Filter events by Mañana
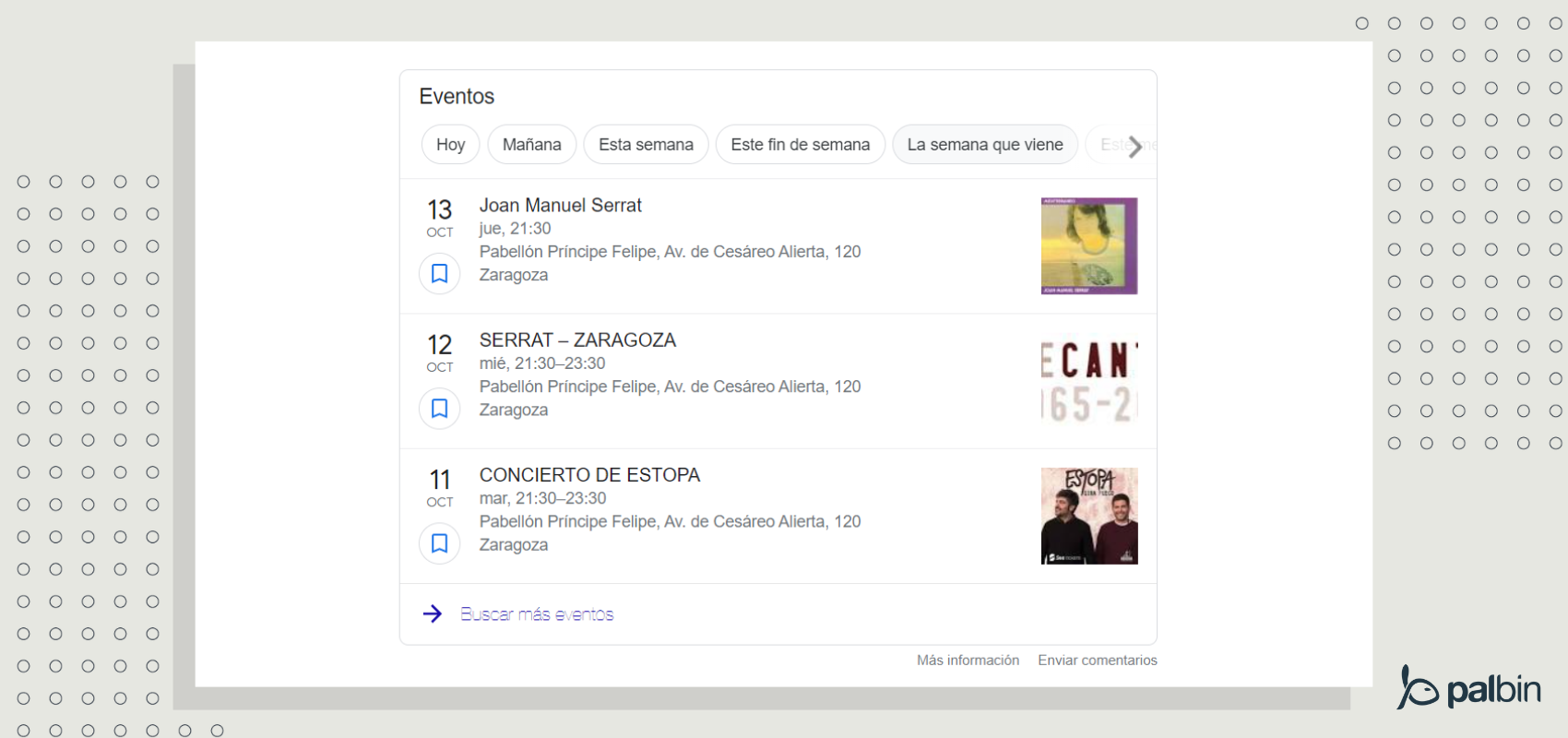 pyautogui.click(x=532, y=145)
